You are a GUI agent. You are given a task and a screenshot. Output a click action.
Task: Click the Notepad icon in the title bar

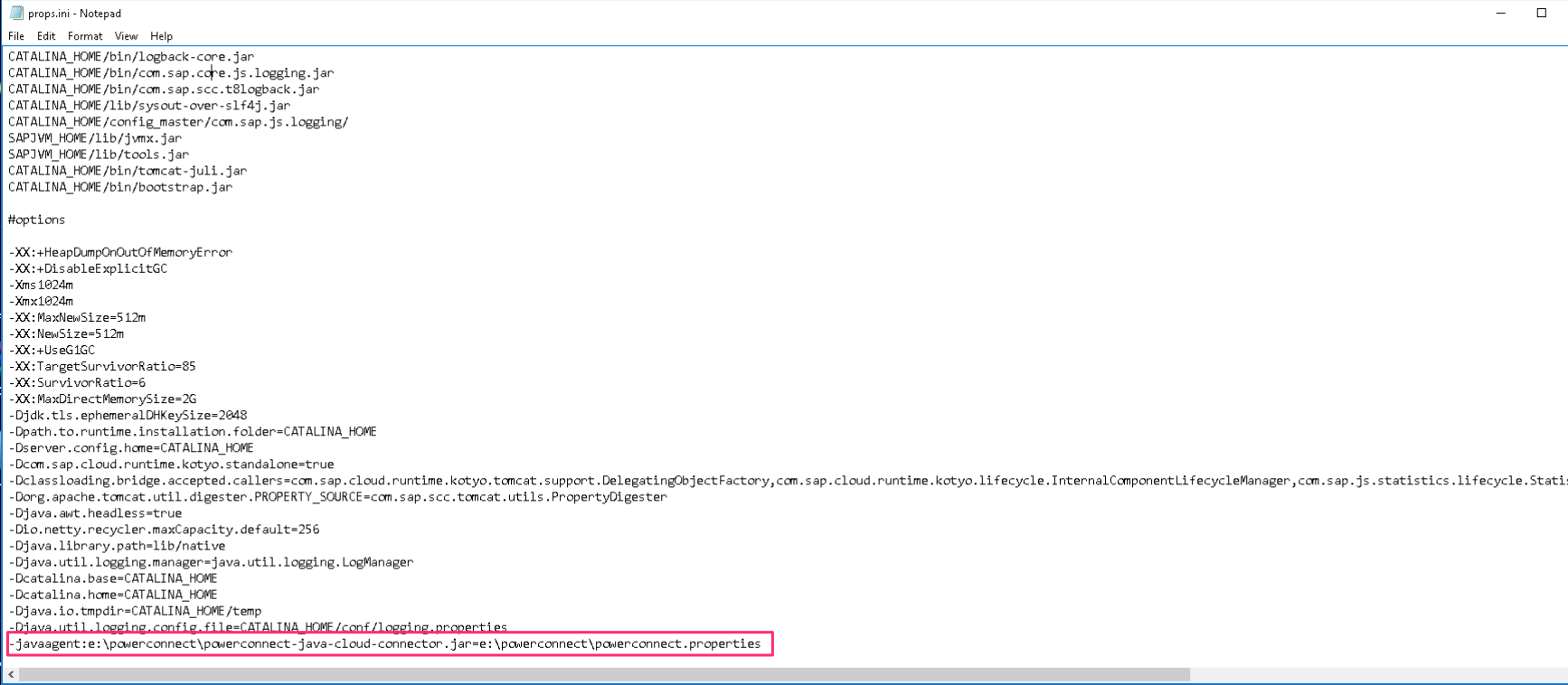pyautogui.click(x=16, y=14)
